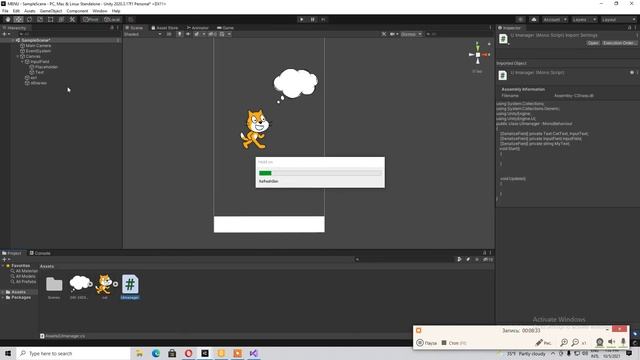Switch to the Console tab

pos(40,253)
